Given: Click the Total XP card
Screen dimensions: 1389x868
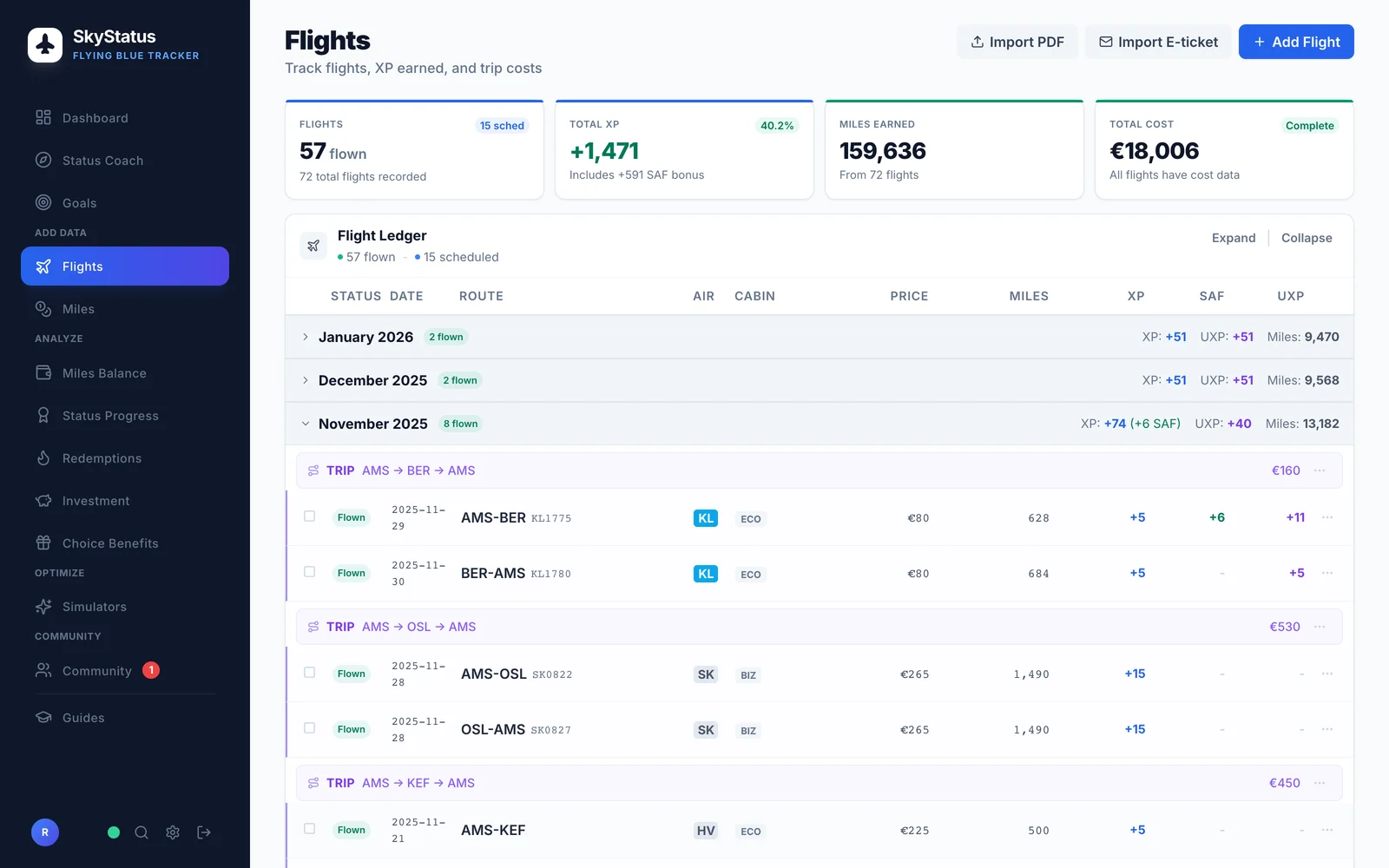Looking at the screenshot, I should (684, 149).
